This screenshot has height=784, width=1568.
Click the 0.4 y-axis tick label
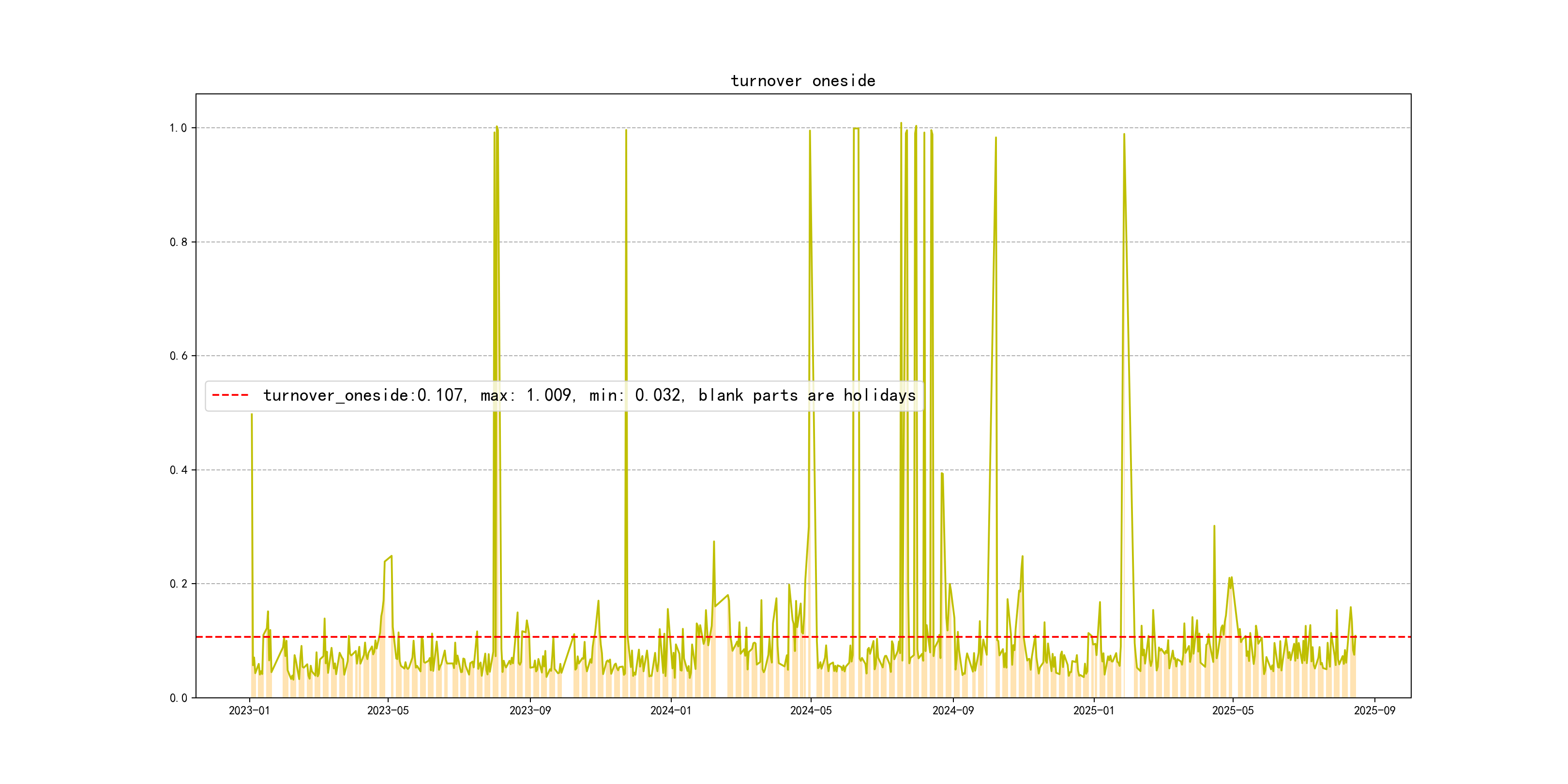(x=178, y=470)
